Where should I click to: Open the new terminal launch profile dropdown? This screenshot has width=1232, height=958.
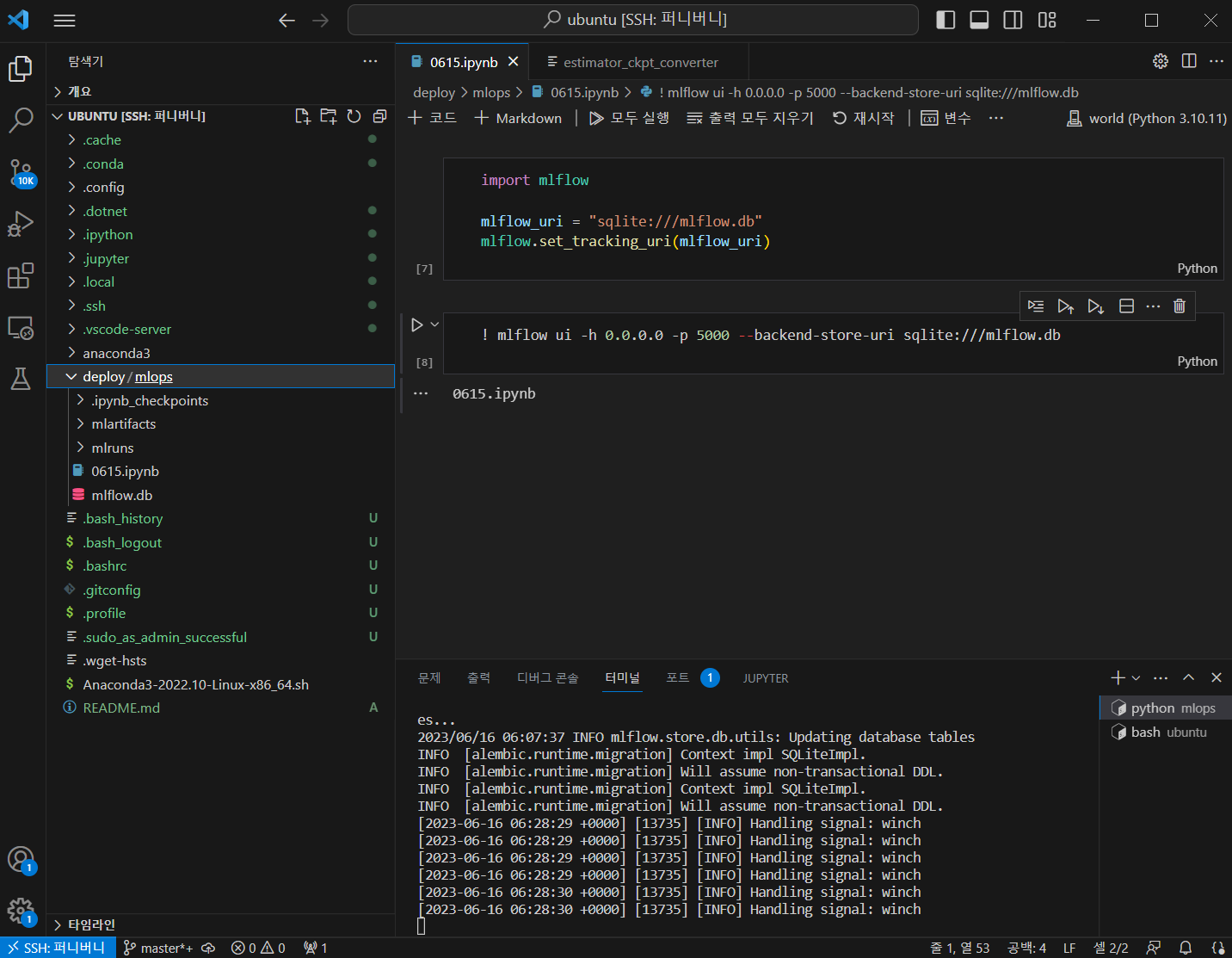pyautogui.click(x=1136, y=678)
